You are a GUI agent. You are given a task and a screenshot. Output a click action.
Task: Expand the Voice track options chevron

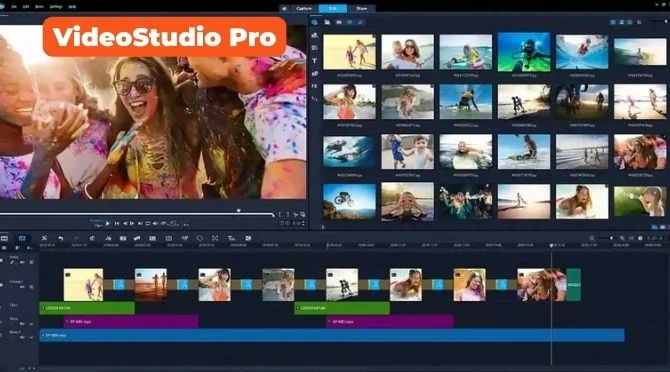click(32, 324)
